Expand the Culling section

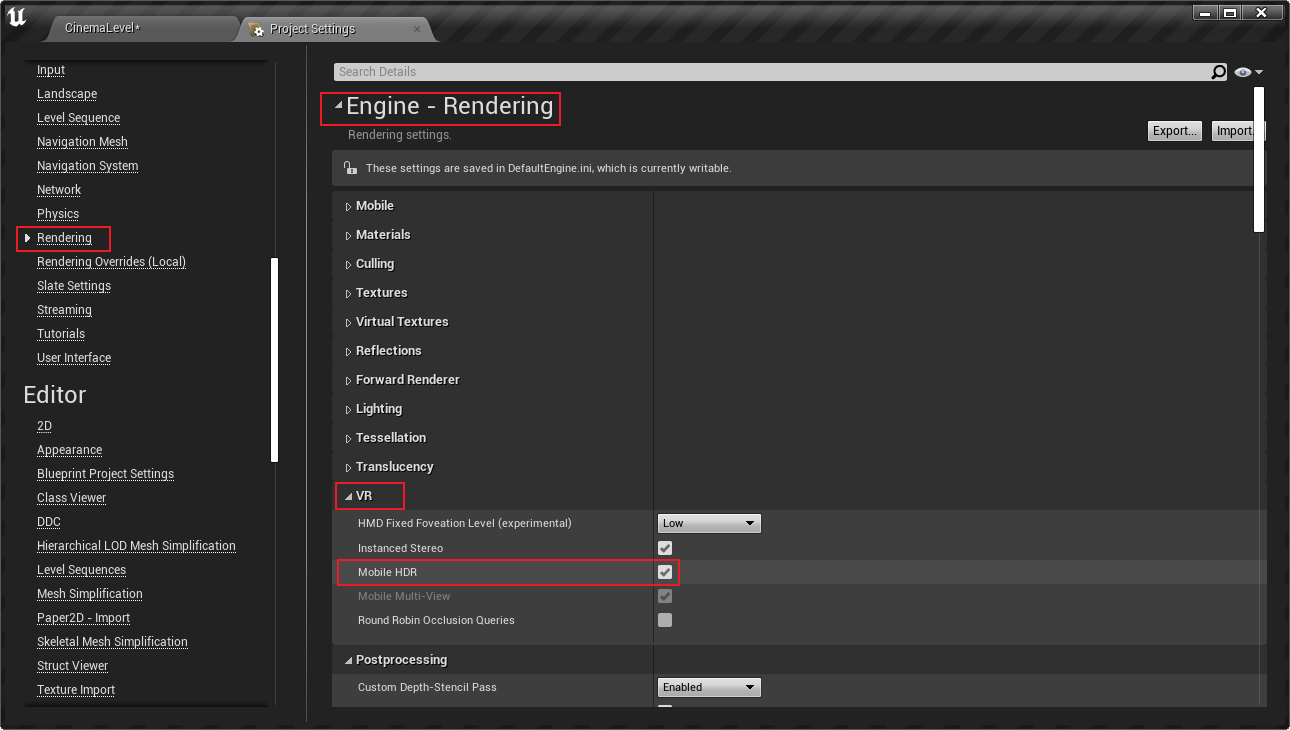[349, 264]
